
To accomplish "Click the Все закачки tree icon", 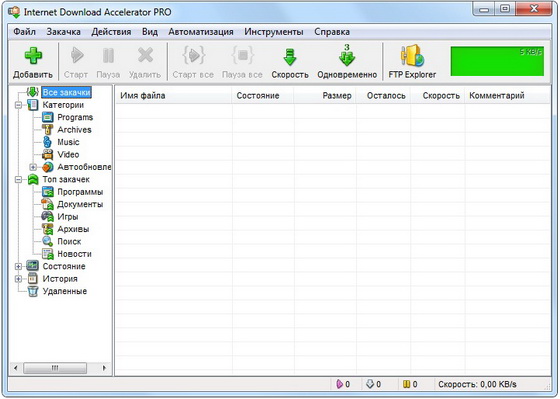I will click(32, 92).
